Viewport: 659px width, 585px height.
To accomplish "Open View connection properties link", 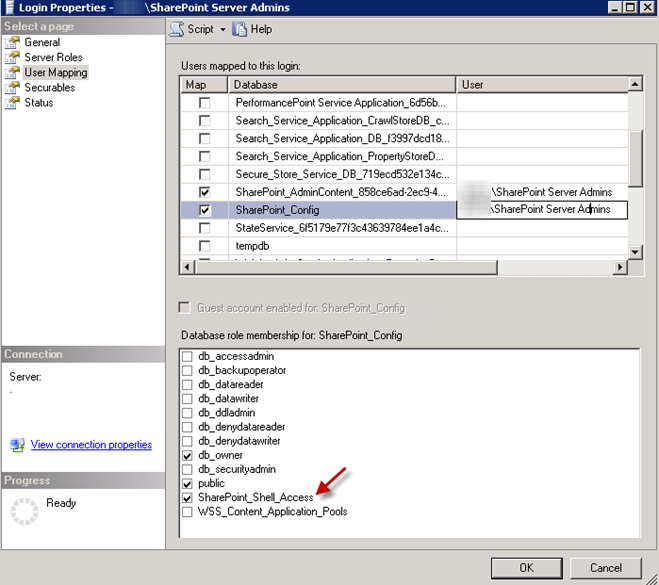I will [91, 444].
